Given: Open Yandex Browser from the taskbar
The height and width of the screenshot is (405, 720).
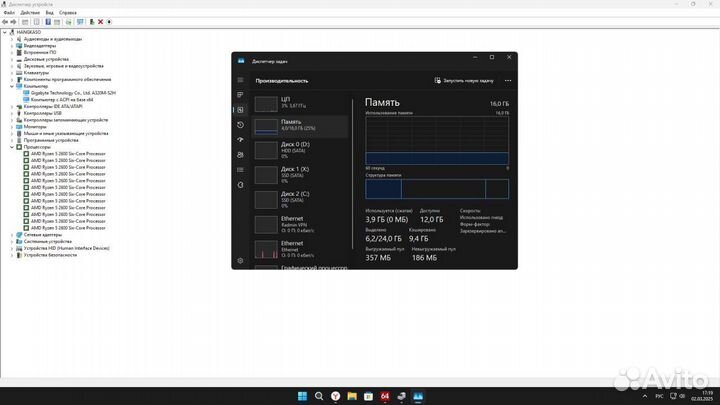Looking at the screenshot, I should pyautogui.click(x=336, y=396).
